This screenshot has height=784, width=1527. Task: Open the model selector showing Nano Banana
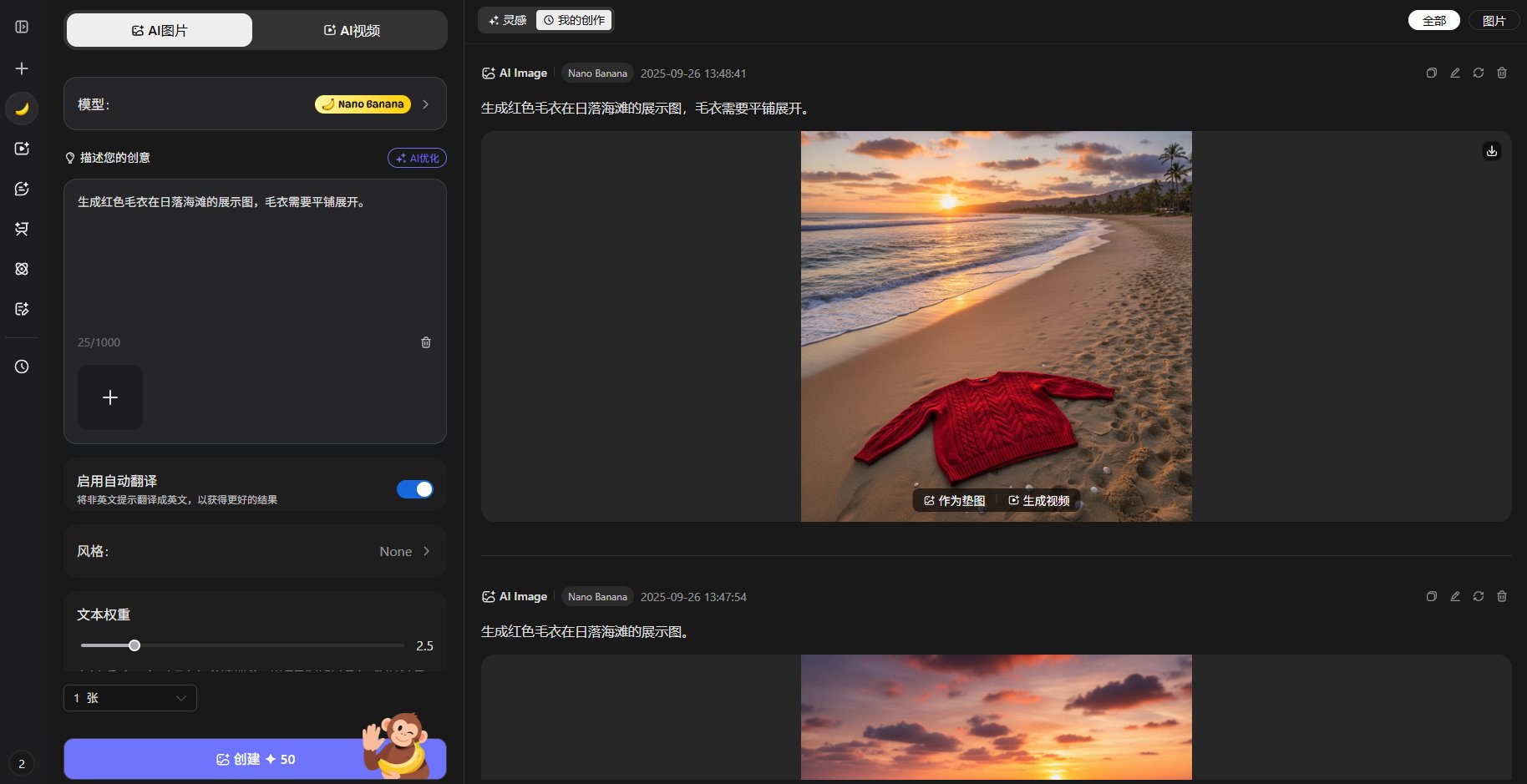255,104
